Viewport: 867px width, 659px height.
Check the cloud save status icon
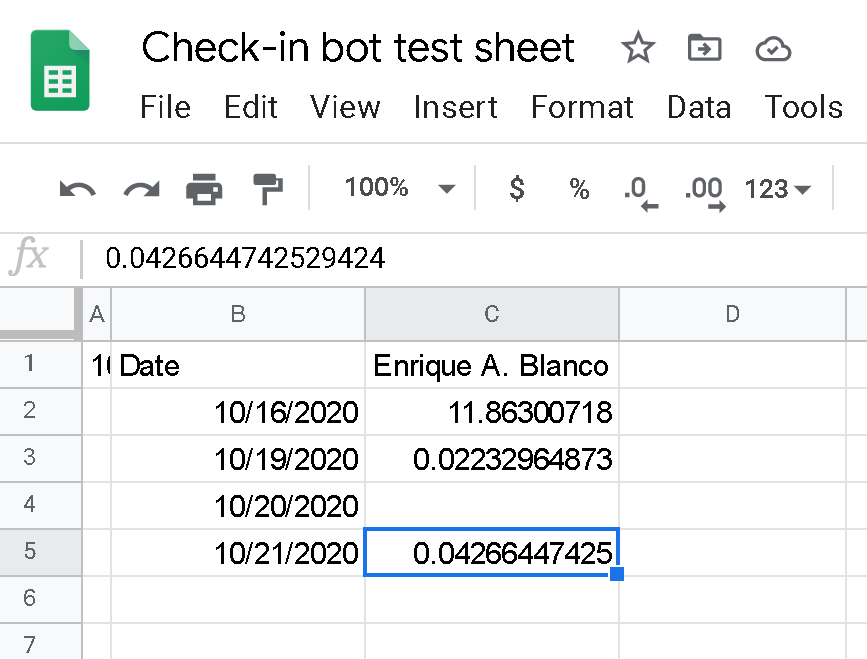(773, 49)
